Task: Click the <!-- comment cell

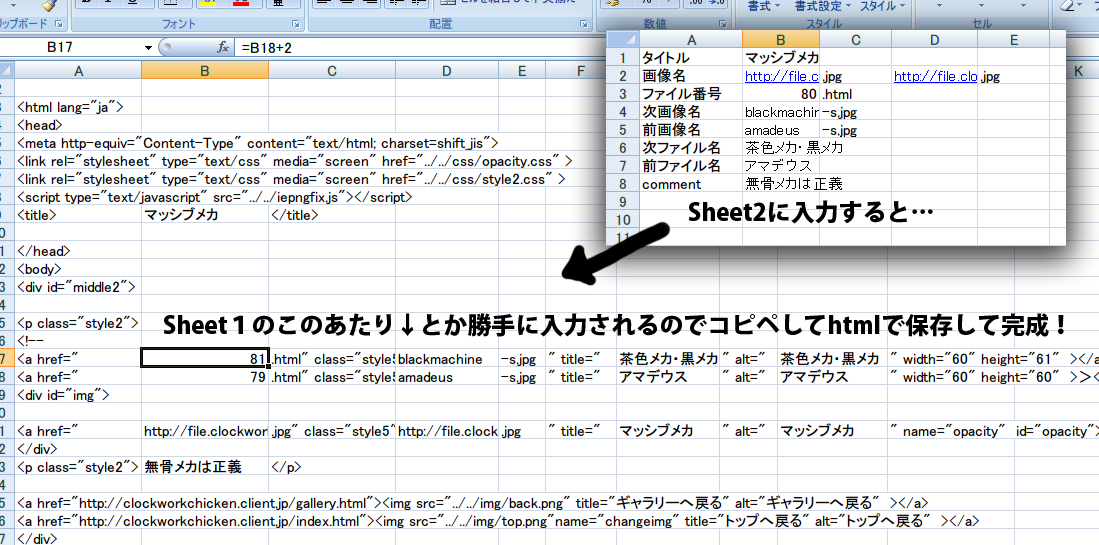Action: (78, 341)
